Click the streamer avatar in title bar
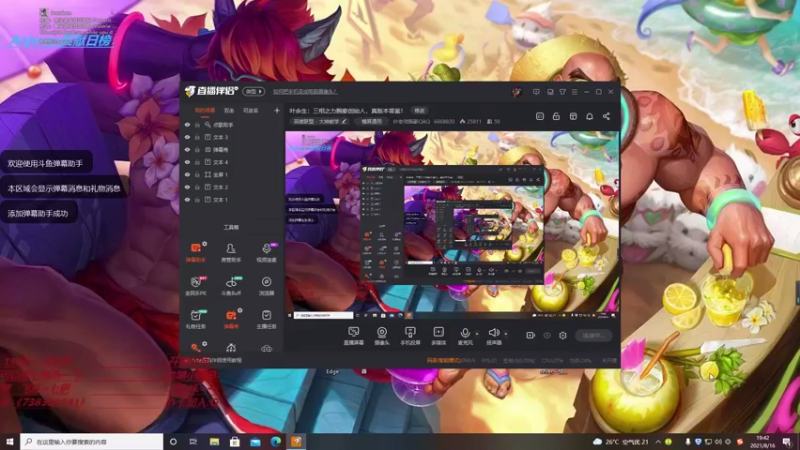 pyautogui.click(x=516, y=92)
